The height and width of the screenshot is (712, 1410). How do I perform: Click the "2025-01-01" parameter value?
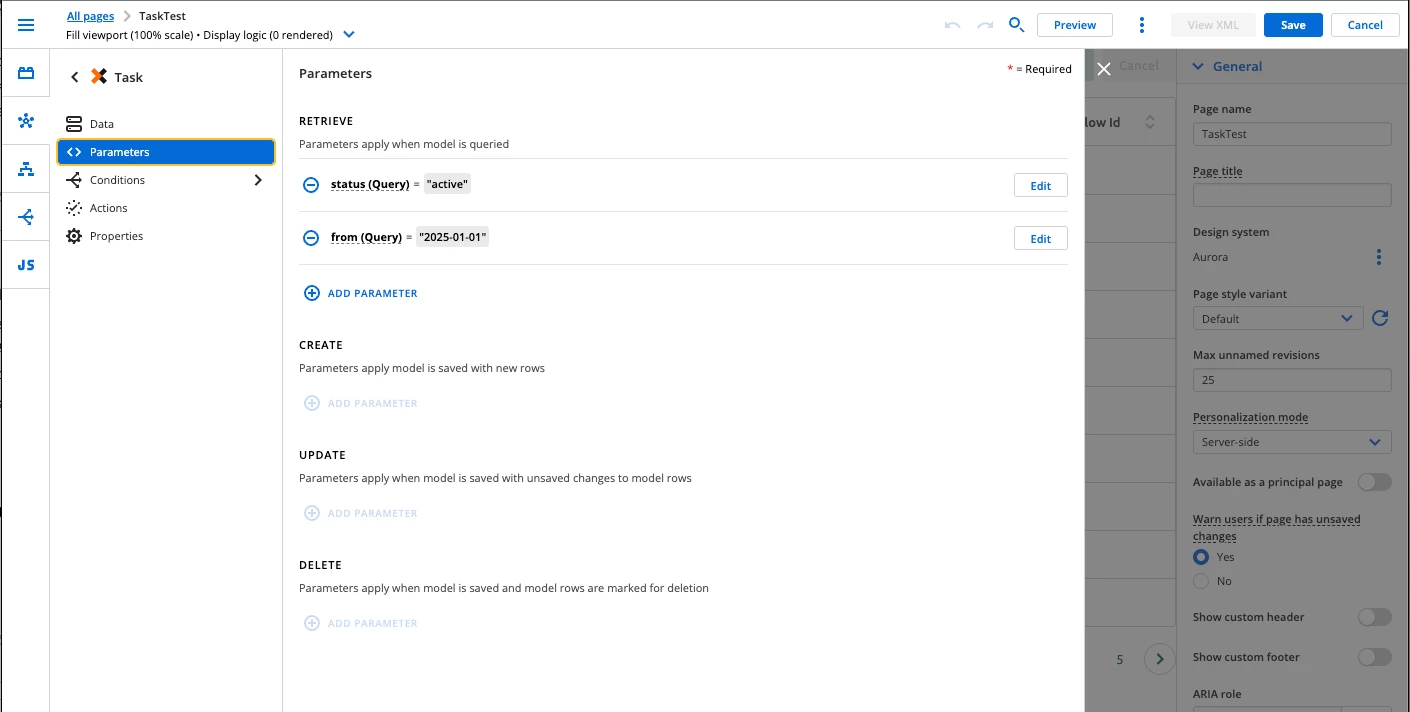pos(453,237)
